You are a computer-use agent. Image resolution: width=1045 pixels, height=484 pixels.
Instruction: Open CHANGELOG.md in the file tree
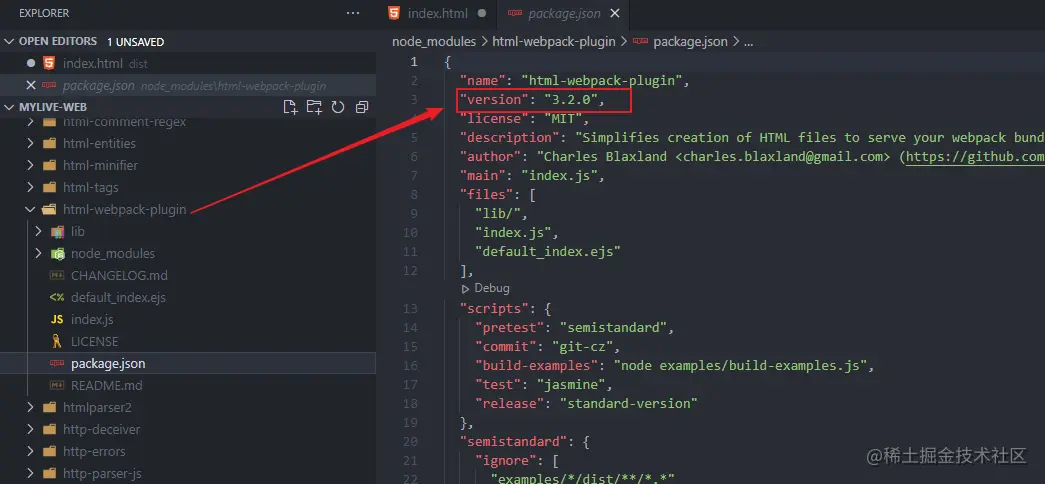119,276
